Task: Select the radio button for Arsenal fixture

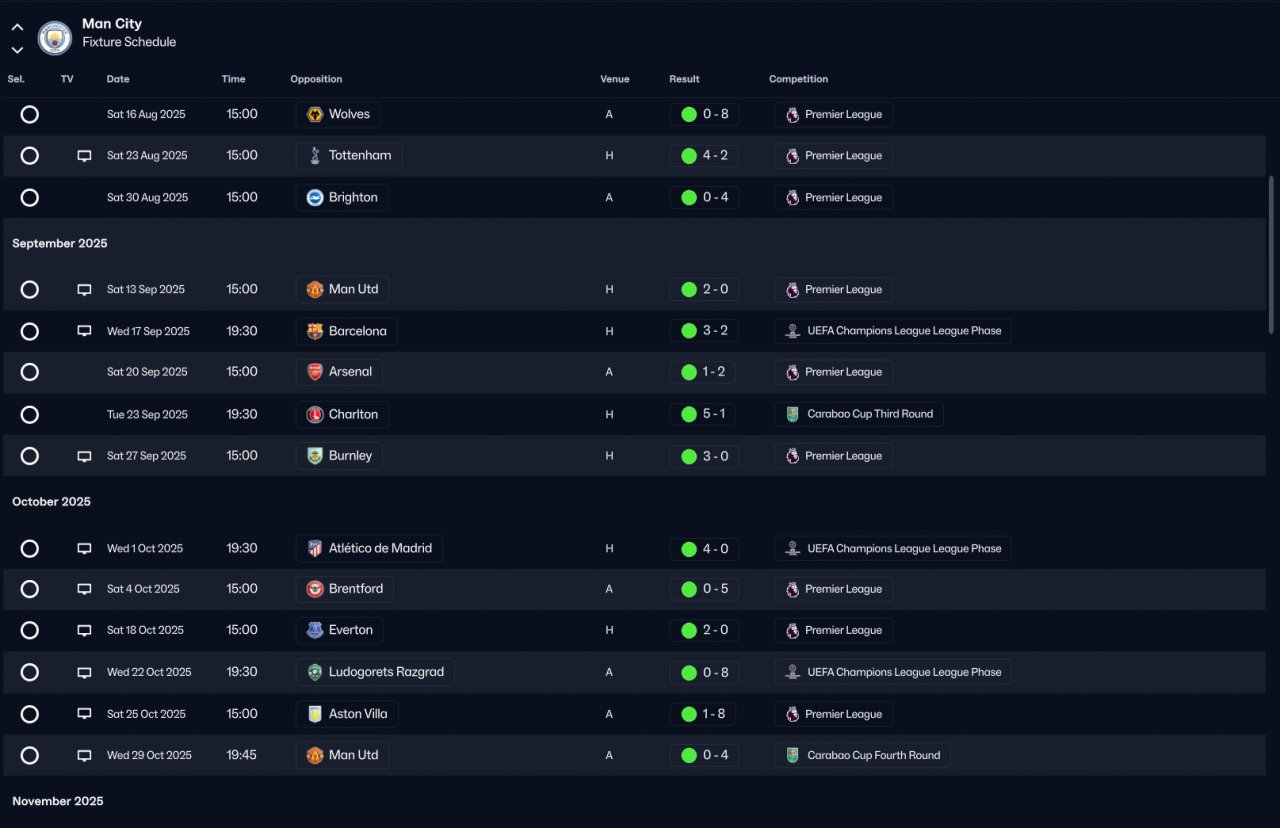Action: point(30,372)
